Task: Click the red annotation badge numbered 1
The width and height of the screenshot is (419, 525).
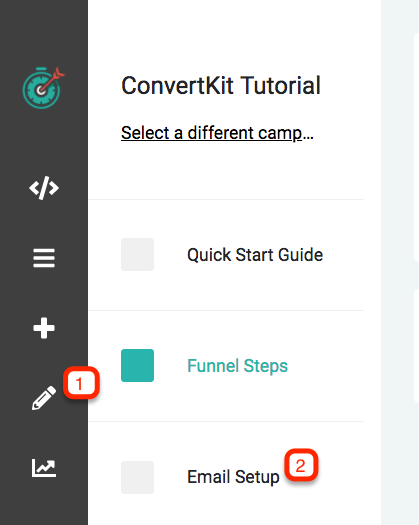Action: pyautogui.click(x=81, y=383)
